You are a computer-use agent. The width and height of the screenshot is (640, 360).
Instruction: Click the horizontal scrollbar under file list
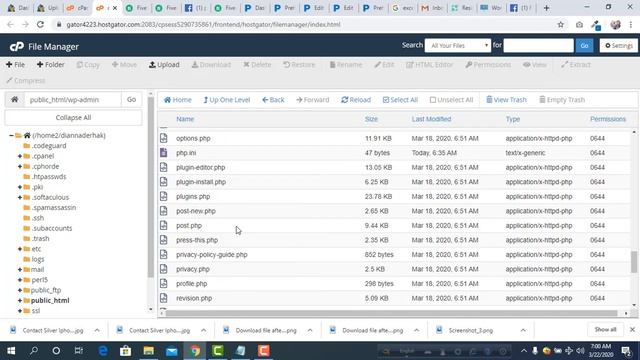pyautogui.click(x=391, y=313)
